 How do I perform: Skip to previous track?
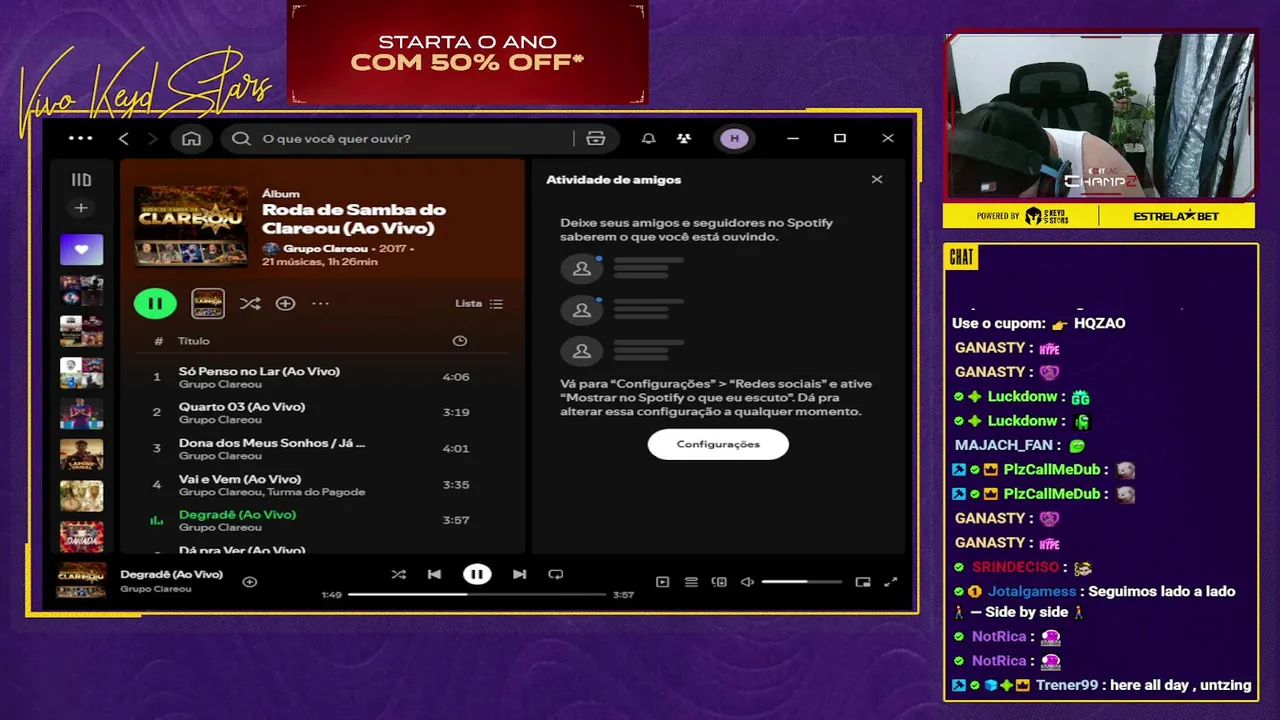coord(434,574)
